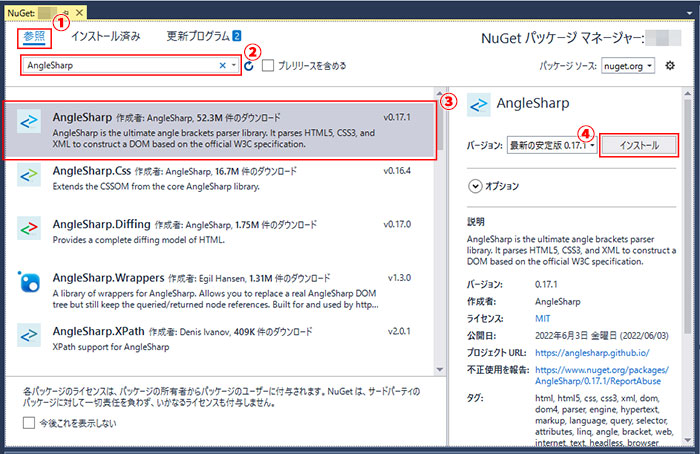Click the published date 2022年6月3日 text
The height and width of the screenshot is (454, 700).
[x=602, y=336]
